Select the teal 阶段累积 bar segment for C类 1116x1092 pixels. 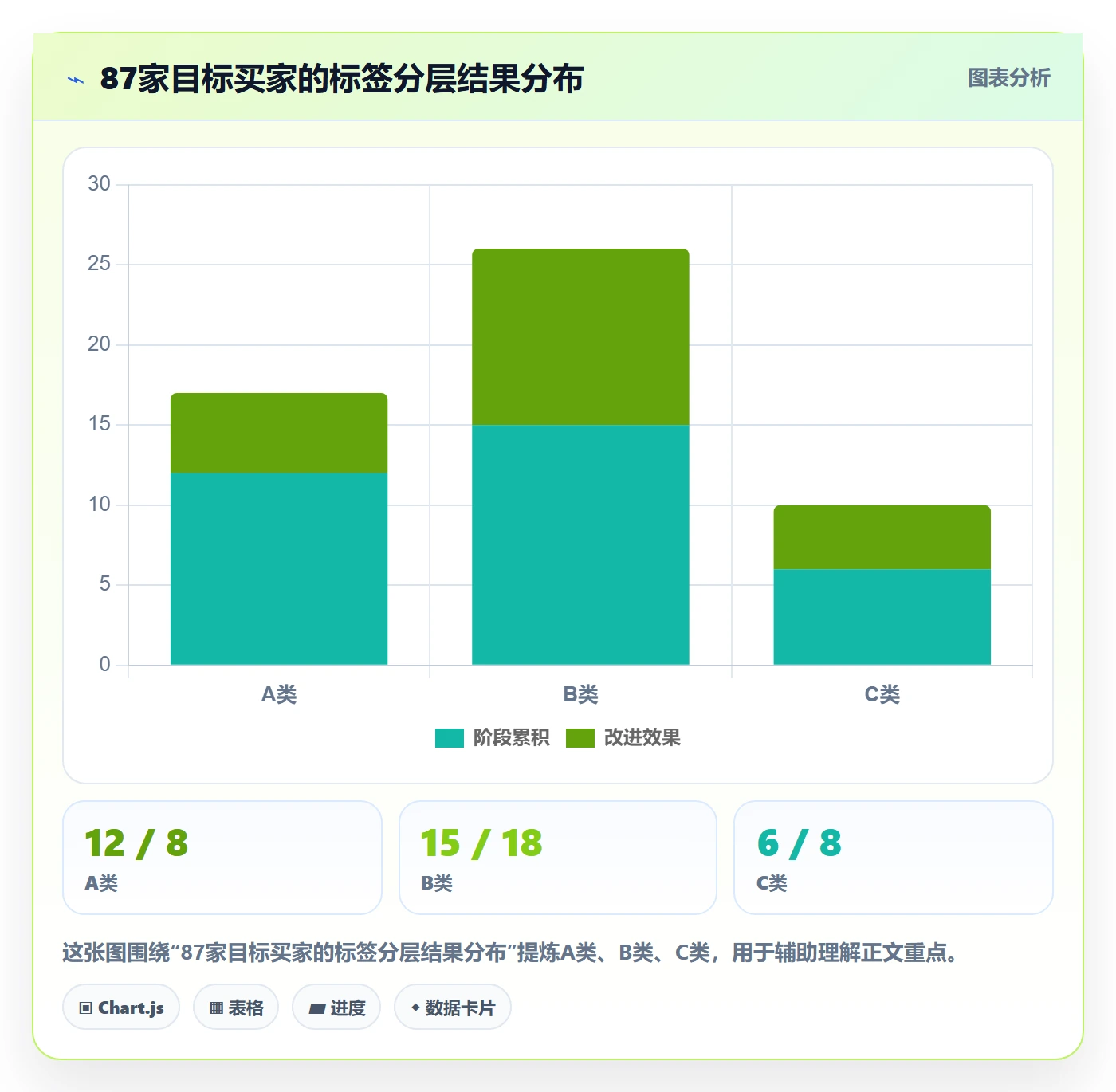pos(882,617)
